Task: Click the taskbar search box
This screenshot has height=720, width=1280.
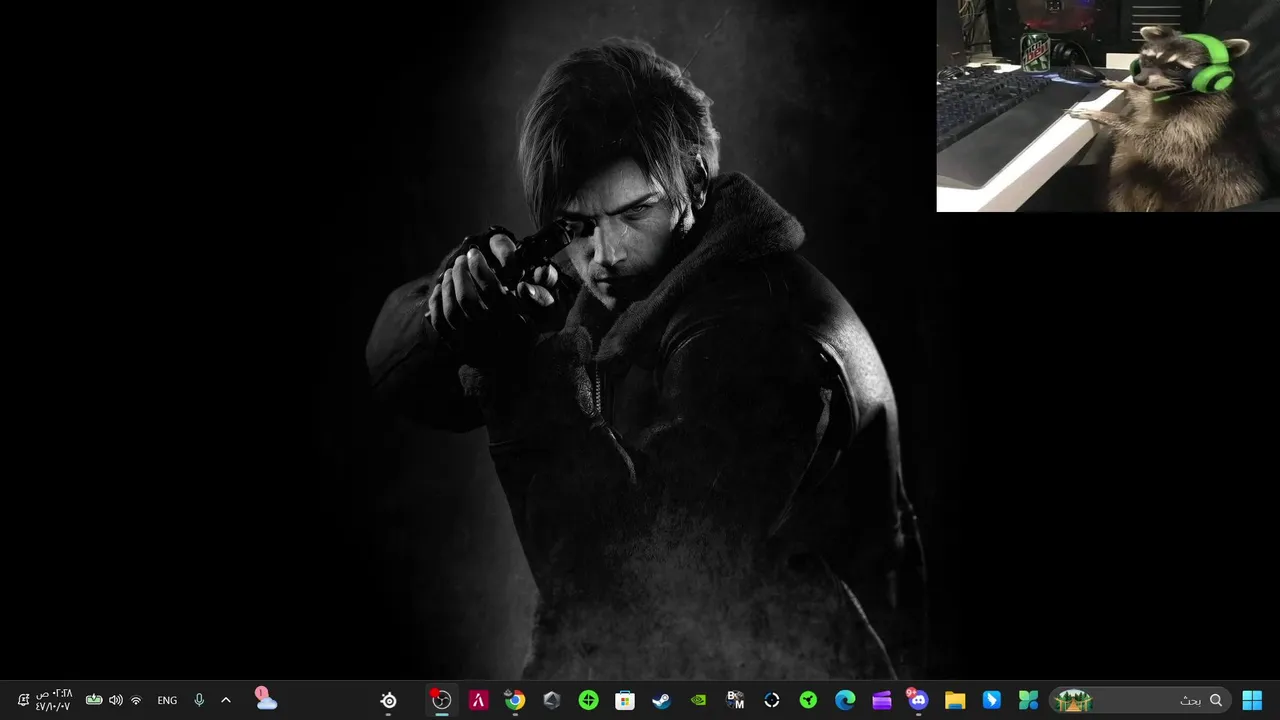Action: click(1140, 700)
